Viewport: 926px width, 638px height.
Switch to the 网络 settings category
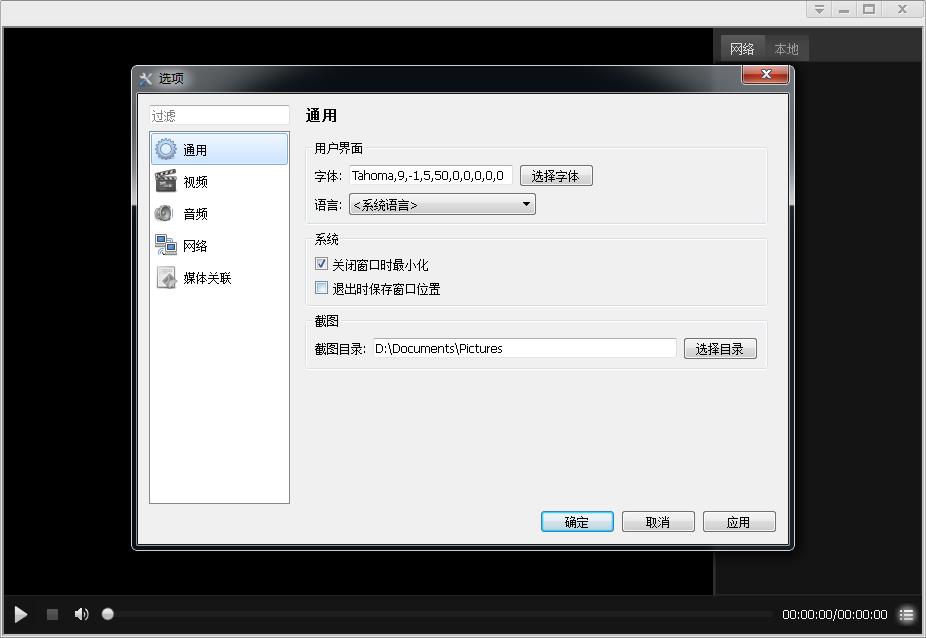196,245
